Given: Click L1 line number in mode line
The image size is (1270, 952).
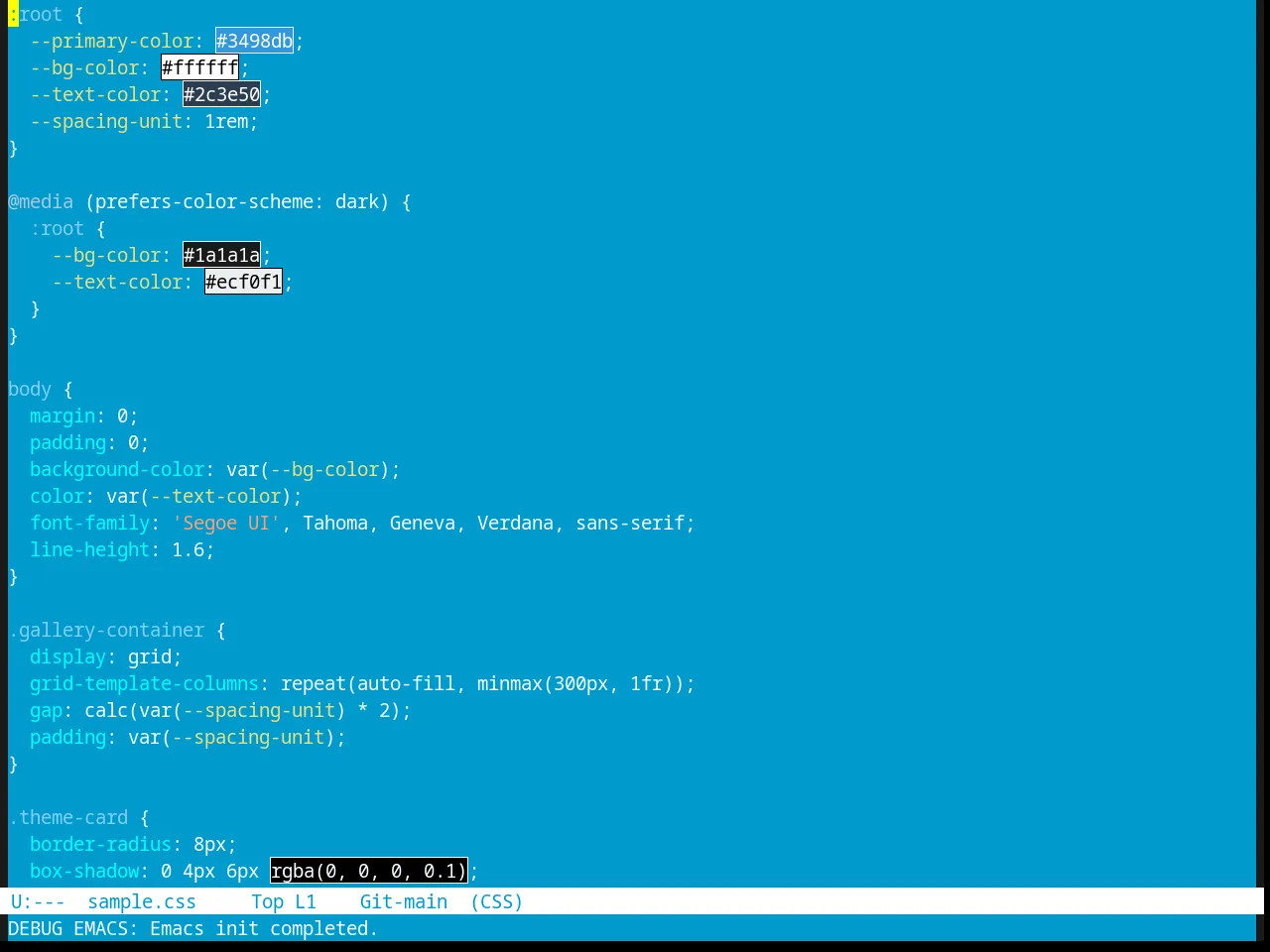Looking at the screenshot, I should point(305,901).
